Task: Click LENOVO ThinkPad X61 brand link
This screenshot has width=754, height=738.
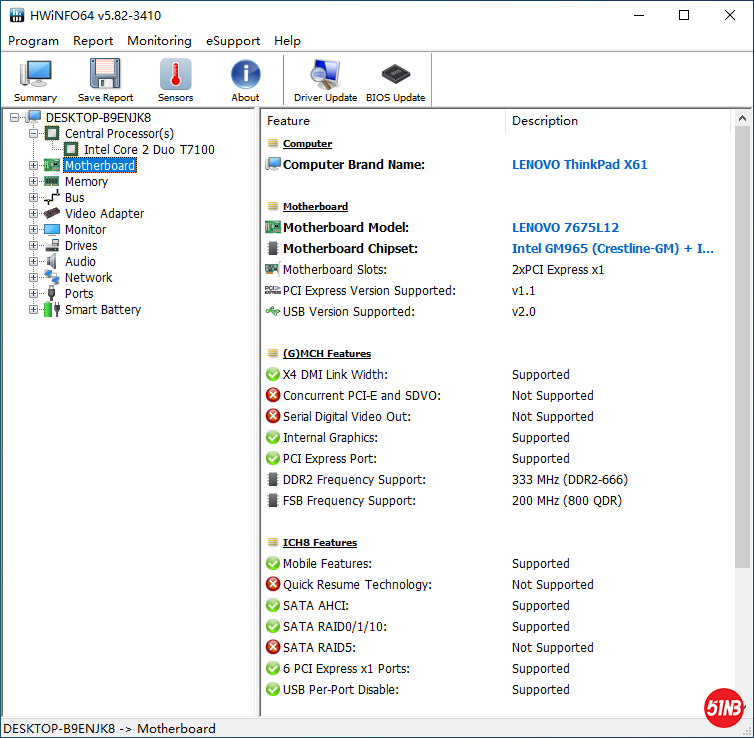Action: (579, 165)
